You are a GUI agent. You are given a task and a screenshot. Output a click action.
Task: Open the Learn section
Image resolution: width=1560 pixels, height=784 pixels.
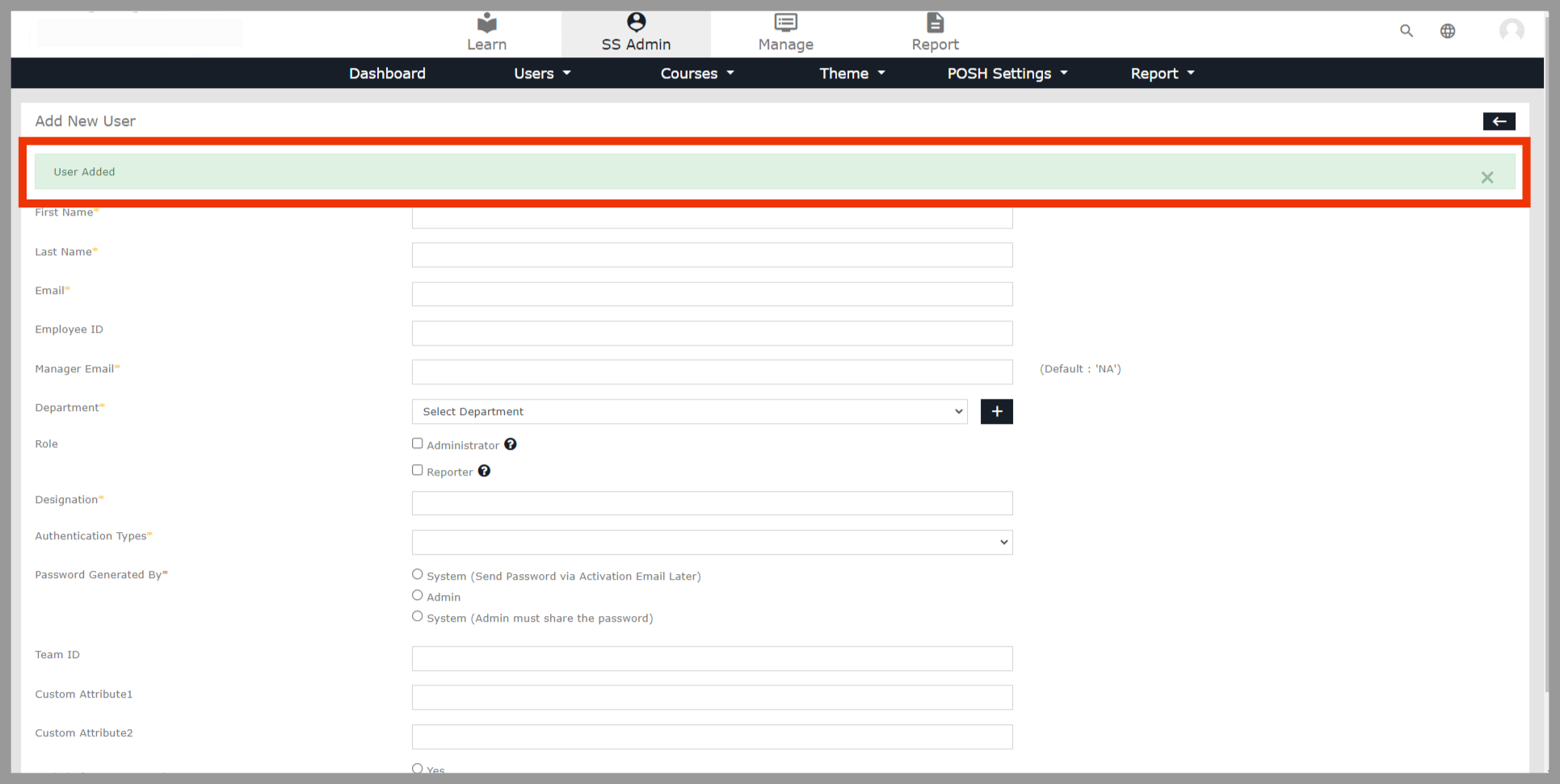pyautogui.click(x=486, y=33)
